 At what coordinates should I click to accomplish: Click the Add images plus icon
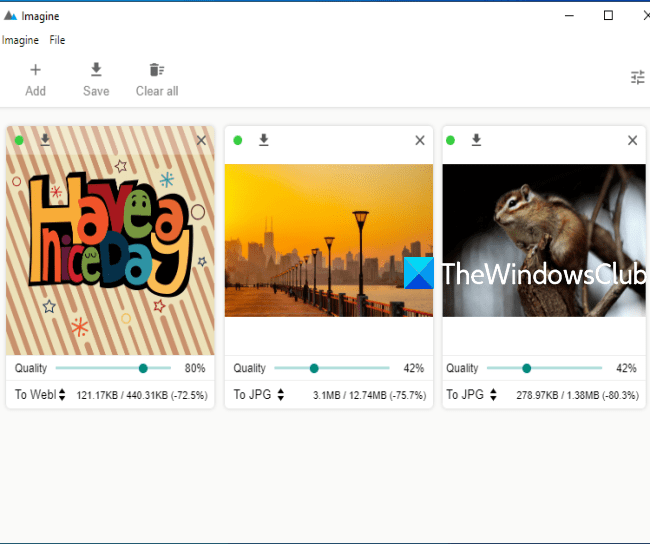[36, 70]
